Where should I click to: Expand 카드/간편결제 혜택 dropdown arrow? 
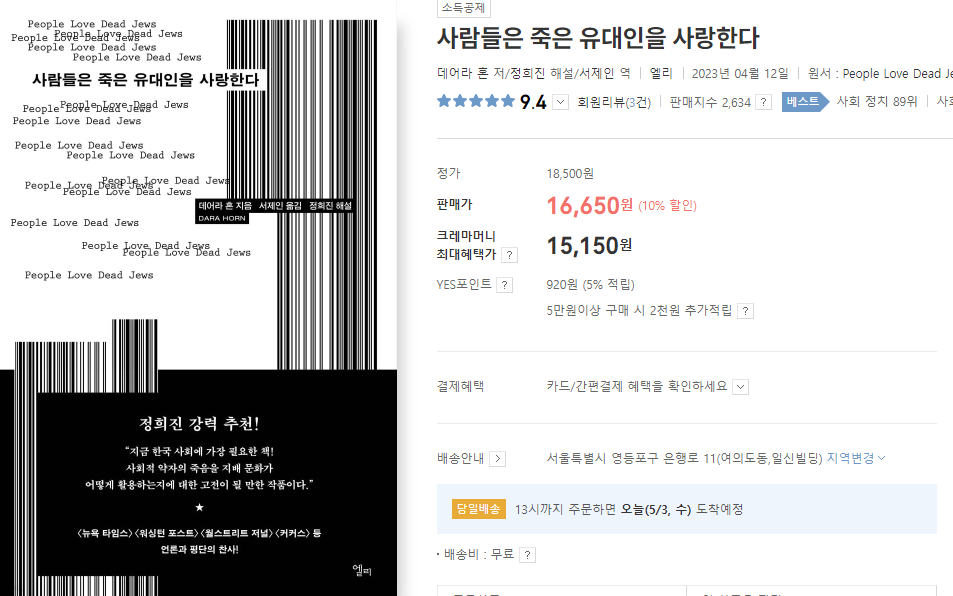click(740, 387)
